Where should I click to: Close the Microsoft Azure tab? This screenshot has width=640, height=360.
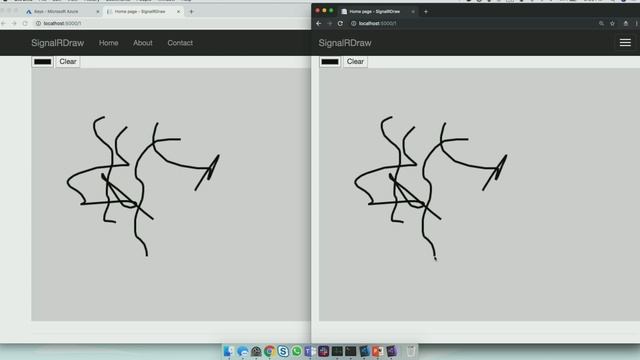tap(98, 12)
